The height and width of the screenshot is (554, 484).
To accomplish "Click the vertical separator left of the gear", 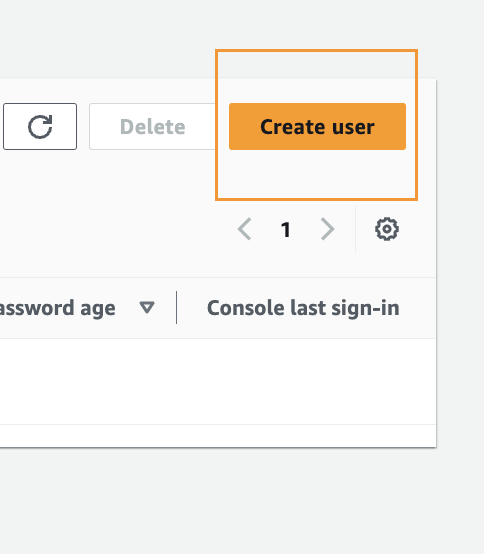I will 355,229.
